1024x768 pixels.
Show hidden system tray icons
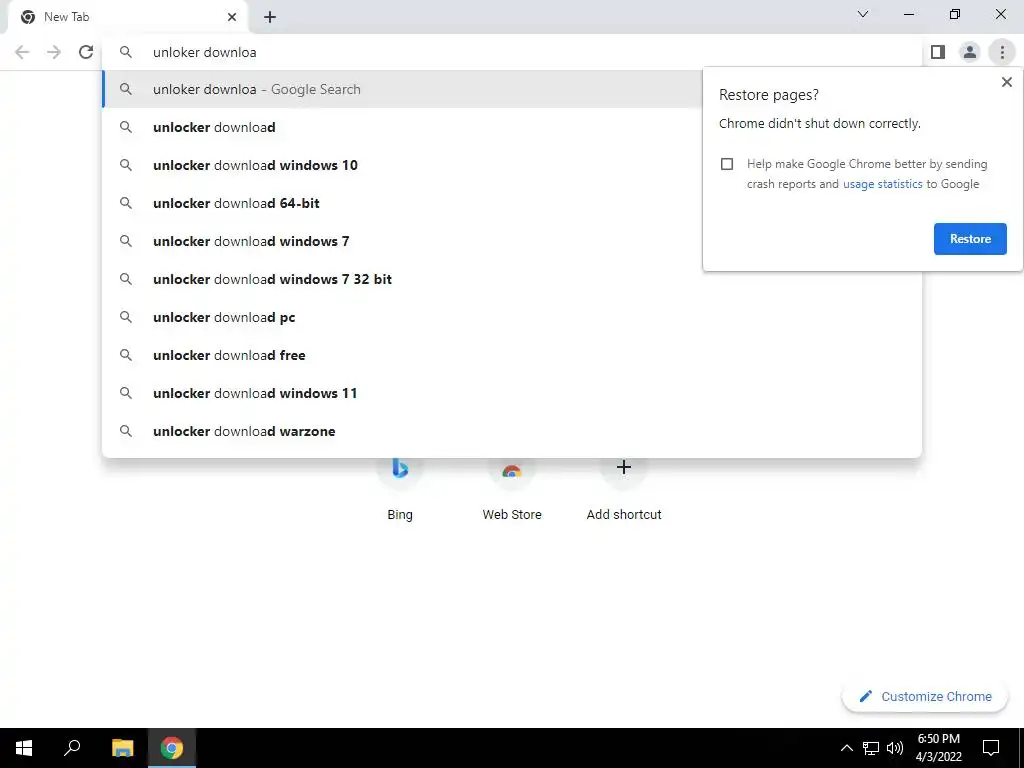tap(846, 748)
